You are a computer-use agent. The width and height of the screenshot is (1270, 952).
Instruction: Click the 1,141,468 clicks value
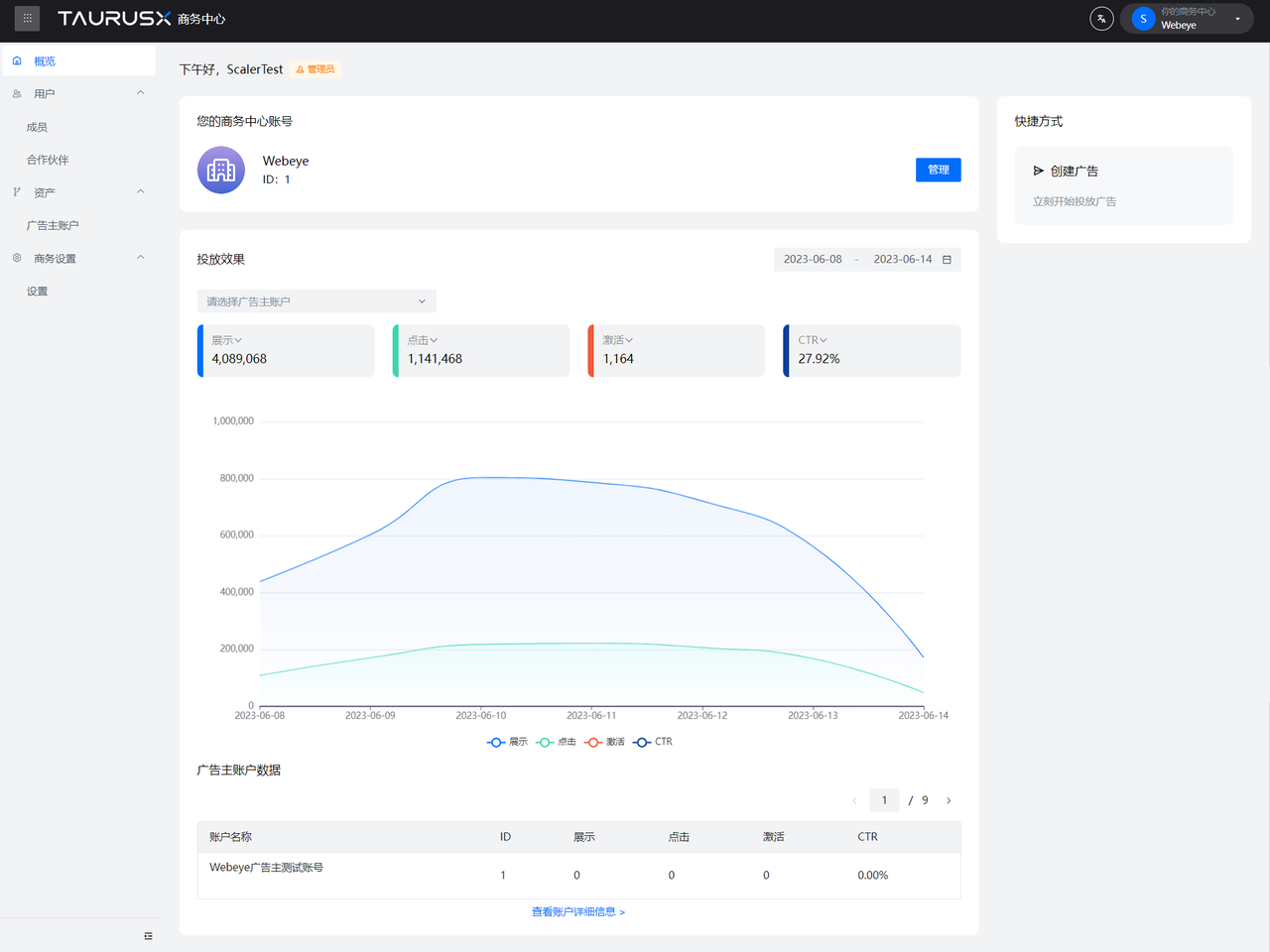tap(435, 359)
